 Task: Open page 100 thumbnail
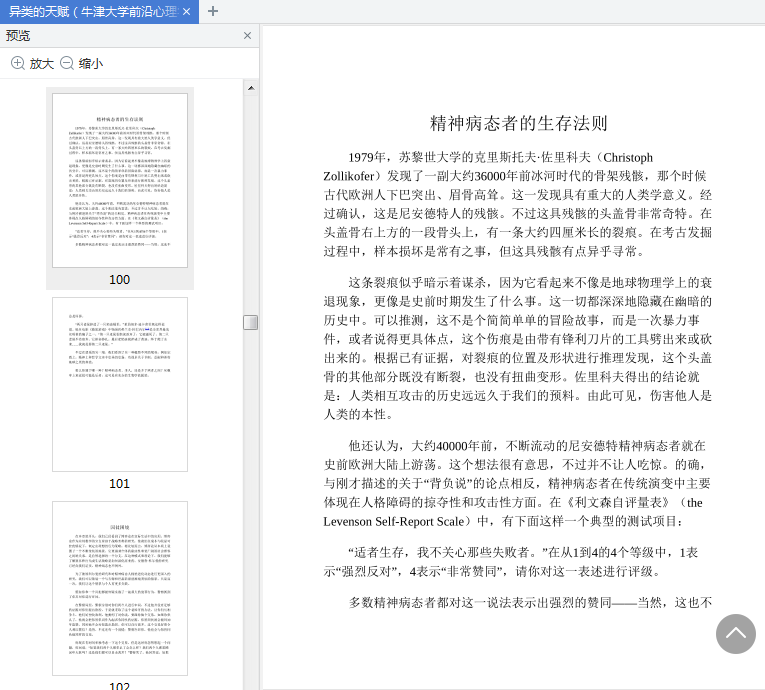click(120, 181)
